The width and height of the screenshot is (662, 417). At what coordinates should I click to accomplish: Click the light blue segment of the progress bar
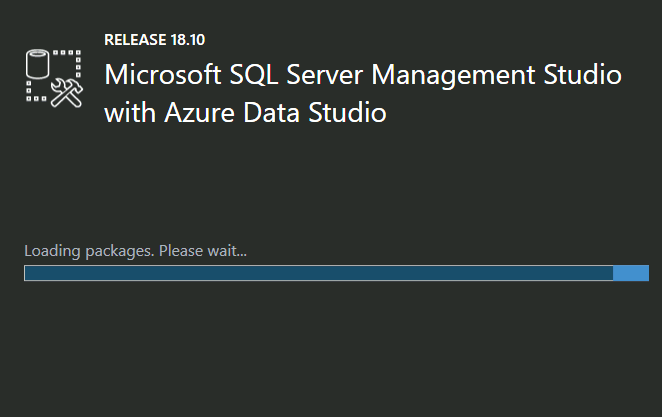pyautogui.click(x=631, y=273)
